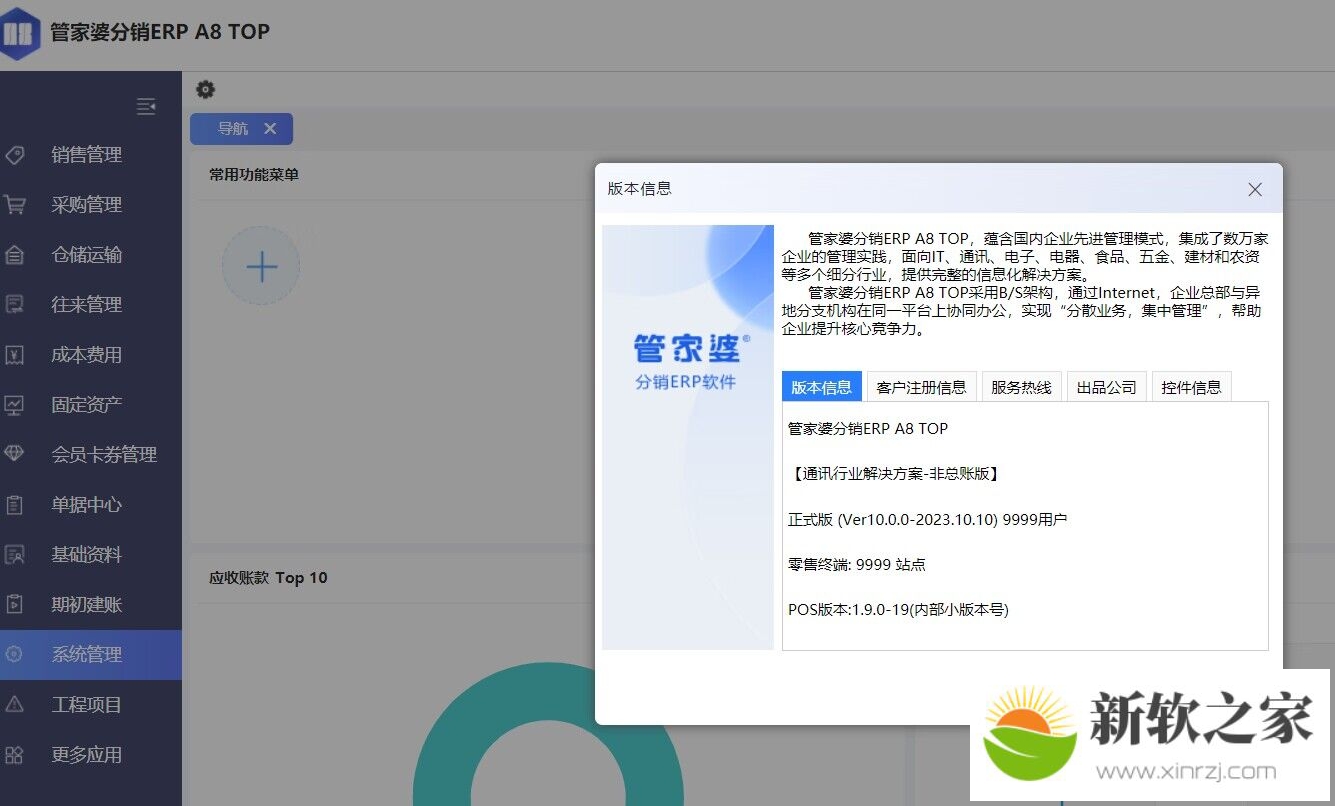Open 销售管理 menu in sidebar
This screenshot has height=806, width=1335.
91,155
